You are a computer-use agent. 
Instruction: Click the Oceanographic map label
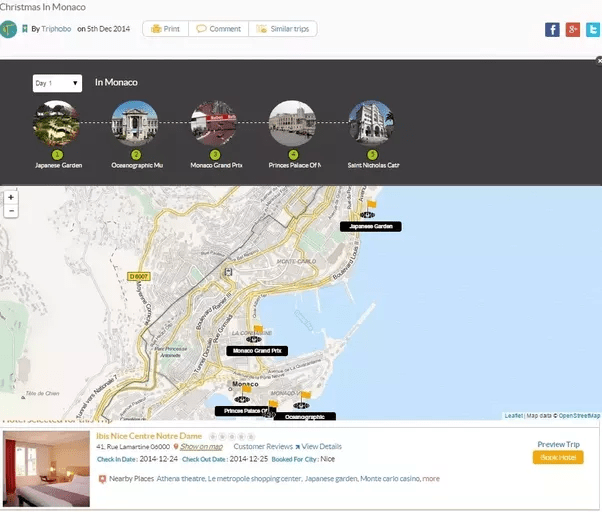pyautogui.click(x=305, y=417)
